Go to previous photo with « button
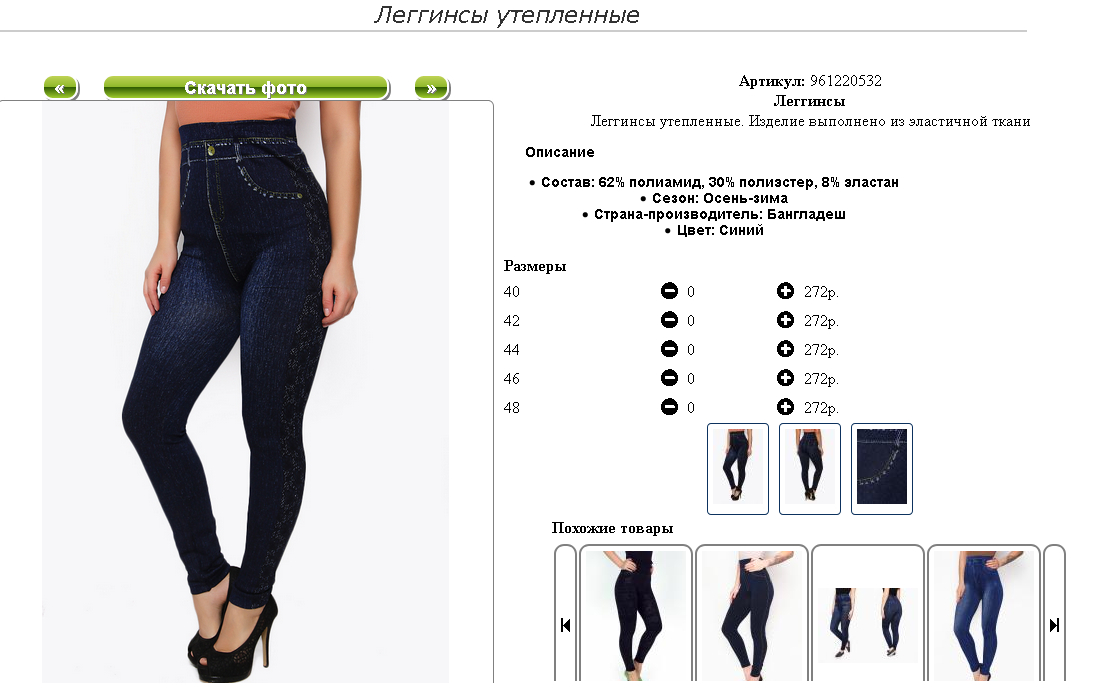 click(x=60, y=88)
